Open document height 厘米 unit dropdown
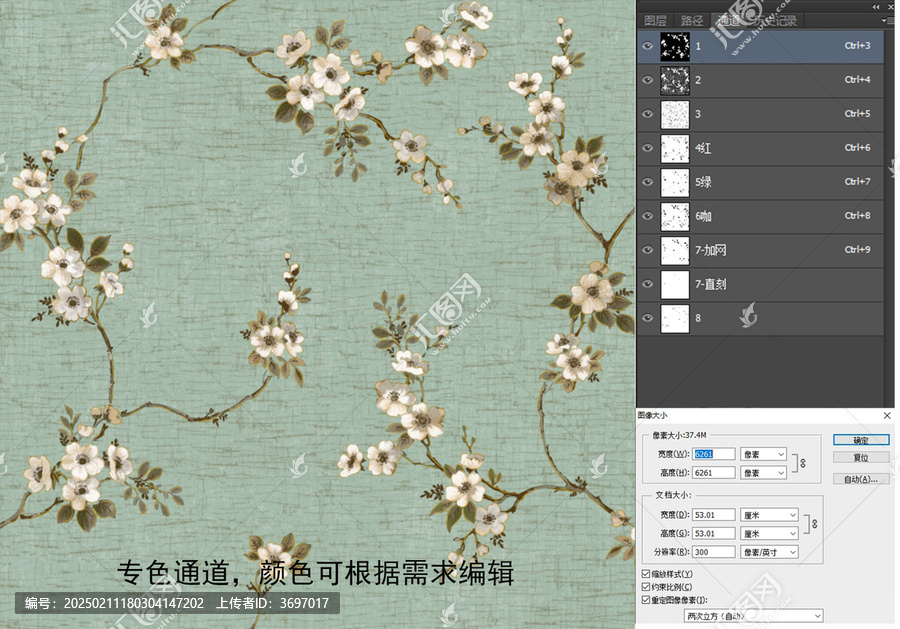Screen dimensions: 900x629 769,533
